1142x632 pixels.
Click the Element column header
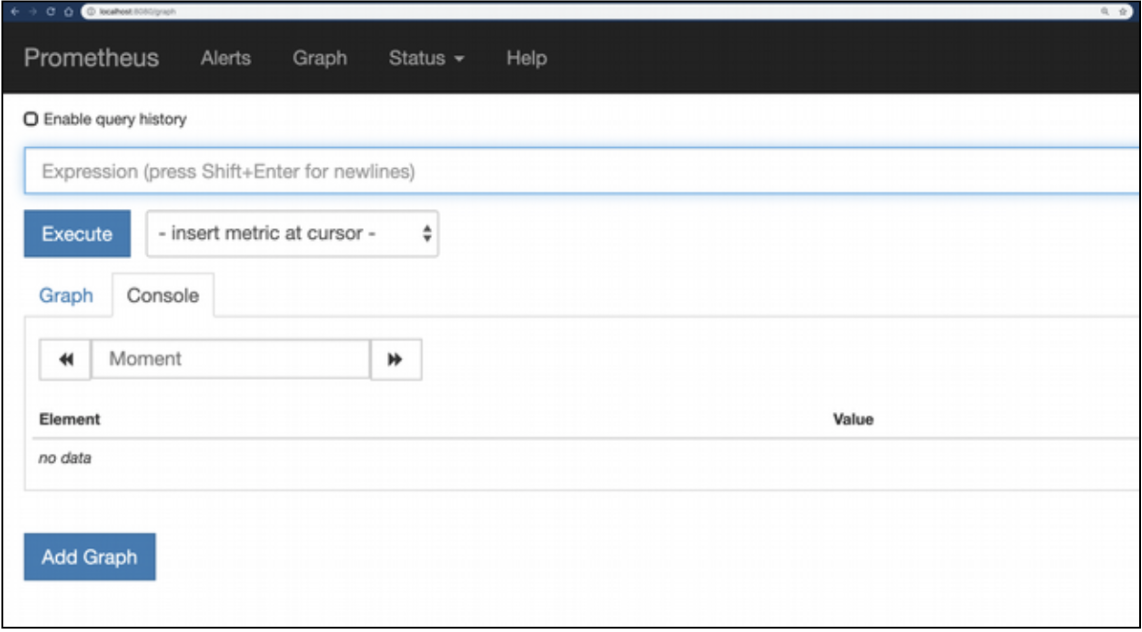click(69, 419)
